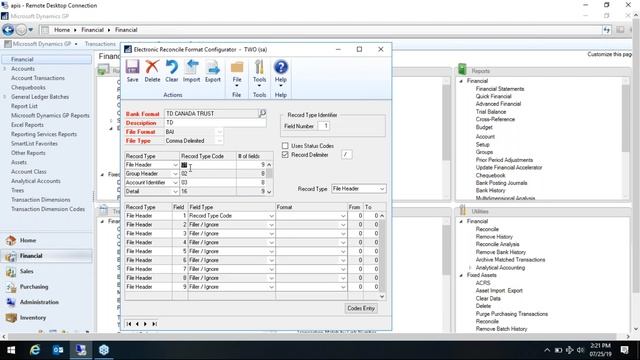Click Home in breadcrumb
640x360 pixels.
[x=62, y=30]
